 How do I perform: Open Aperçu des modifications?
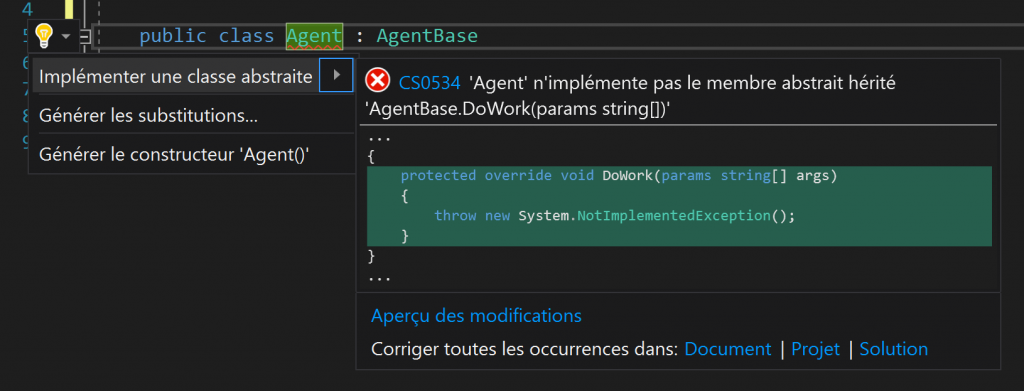tap(476, 316)
